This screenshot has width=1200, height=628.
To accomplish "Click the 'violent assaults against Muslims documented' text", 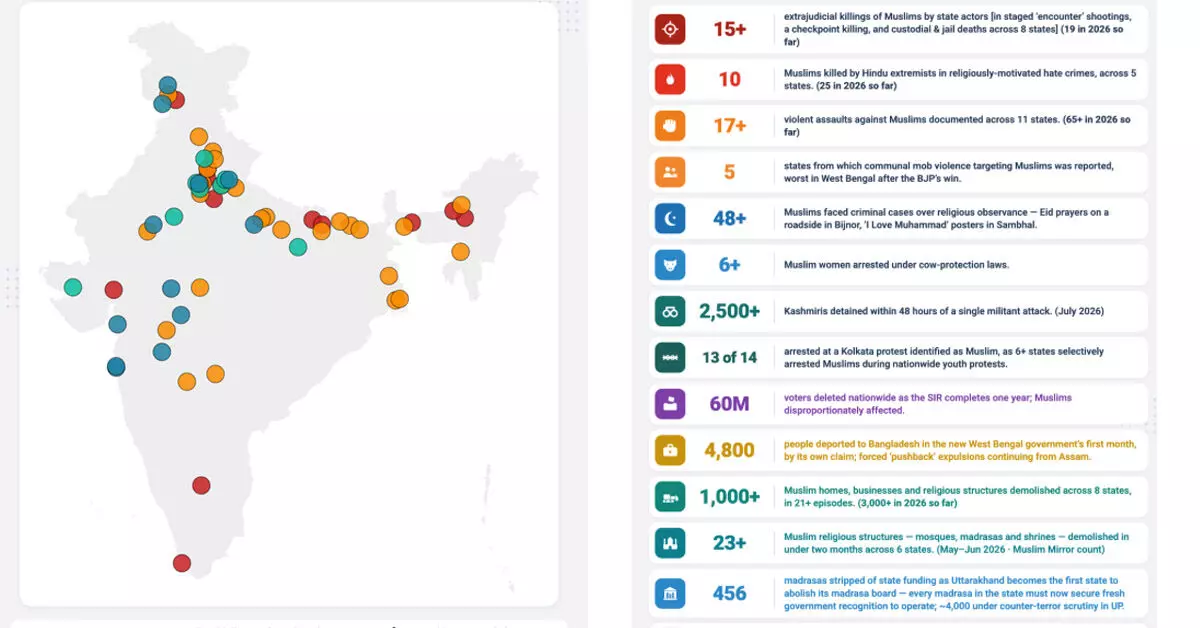I will pos(957,126).
